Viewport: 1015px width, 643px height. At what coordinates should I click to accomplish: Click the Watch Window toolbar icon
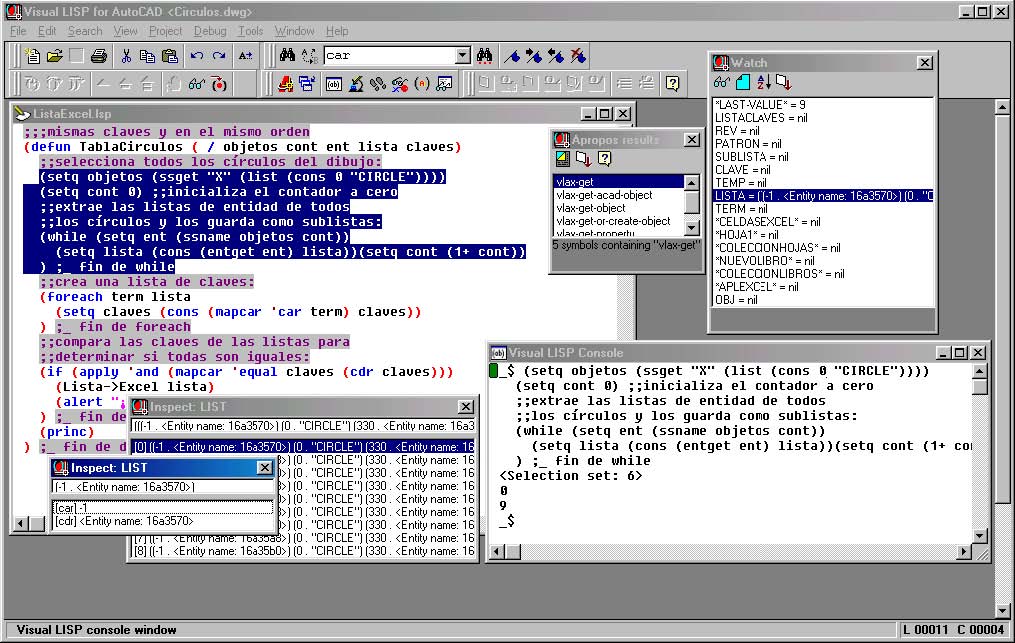click(x=444, y=84)
